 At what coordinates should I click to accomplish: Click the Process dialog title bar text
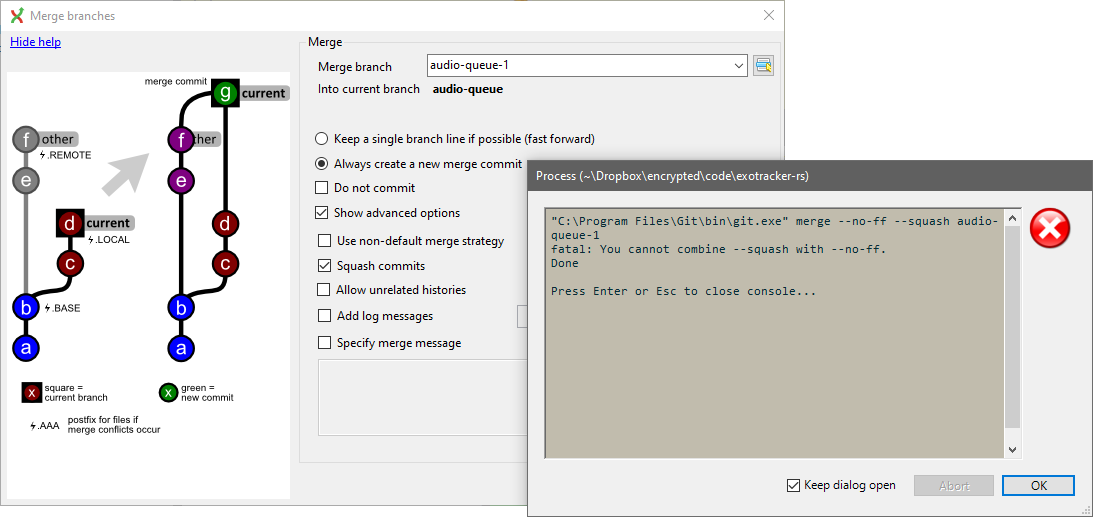pyautogui.click(x=672, y=176)
